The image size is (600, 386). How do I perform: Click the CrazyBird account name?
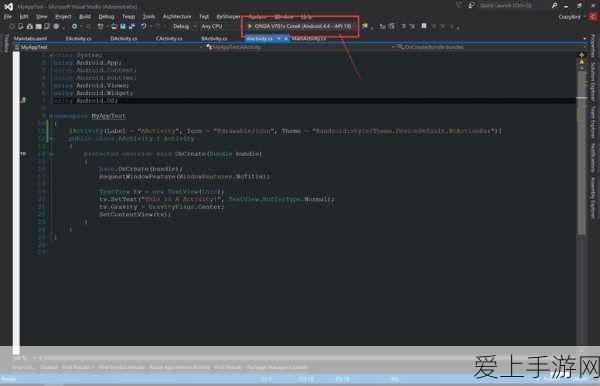(x=569, y=17)
